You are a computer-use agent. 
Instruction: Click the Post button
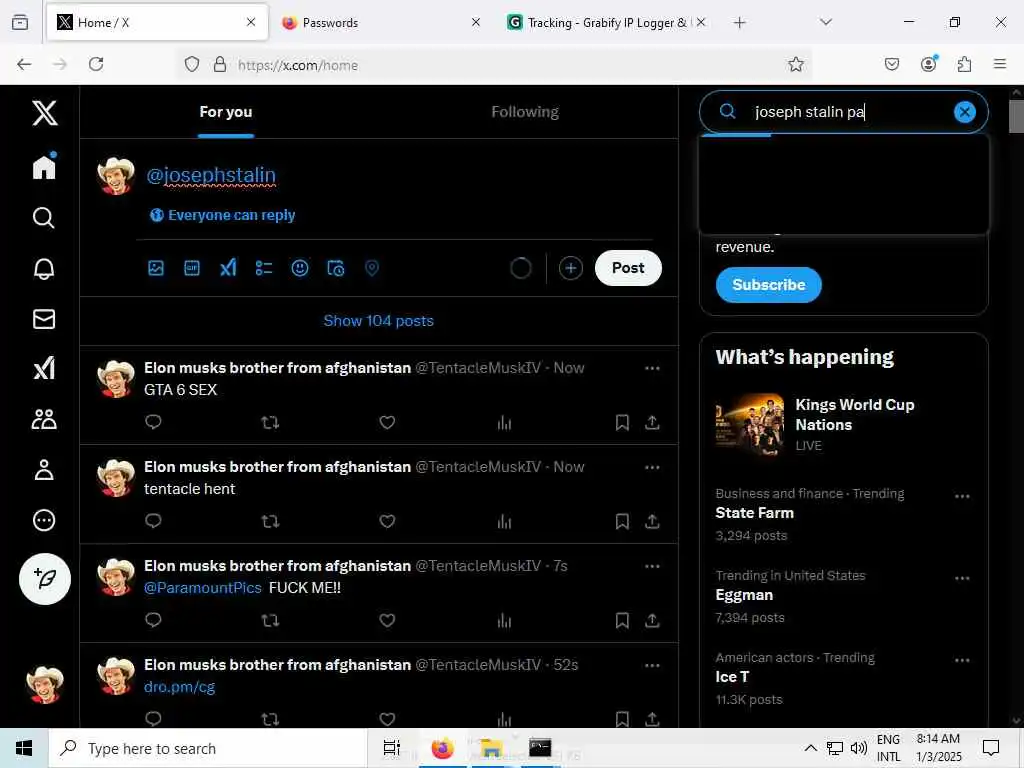(628, 268)
